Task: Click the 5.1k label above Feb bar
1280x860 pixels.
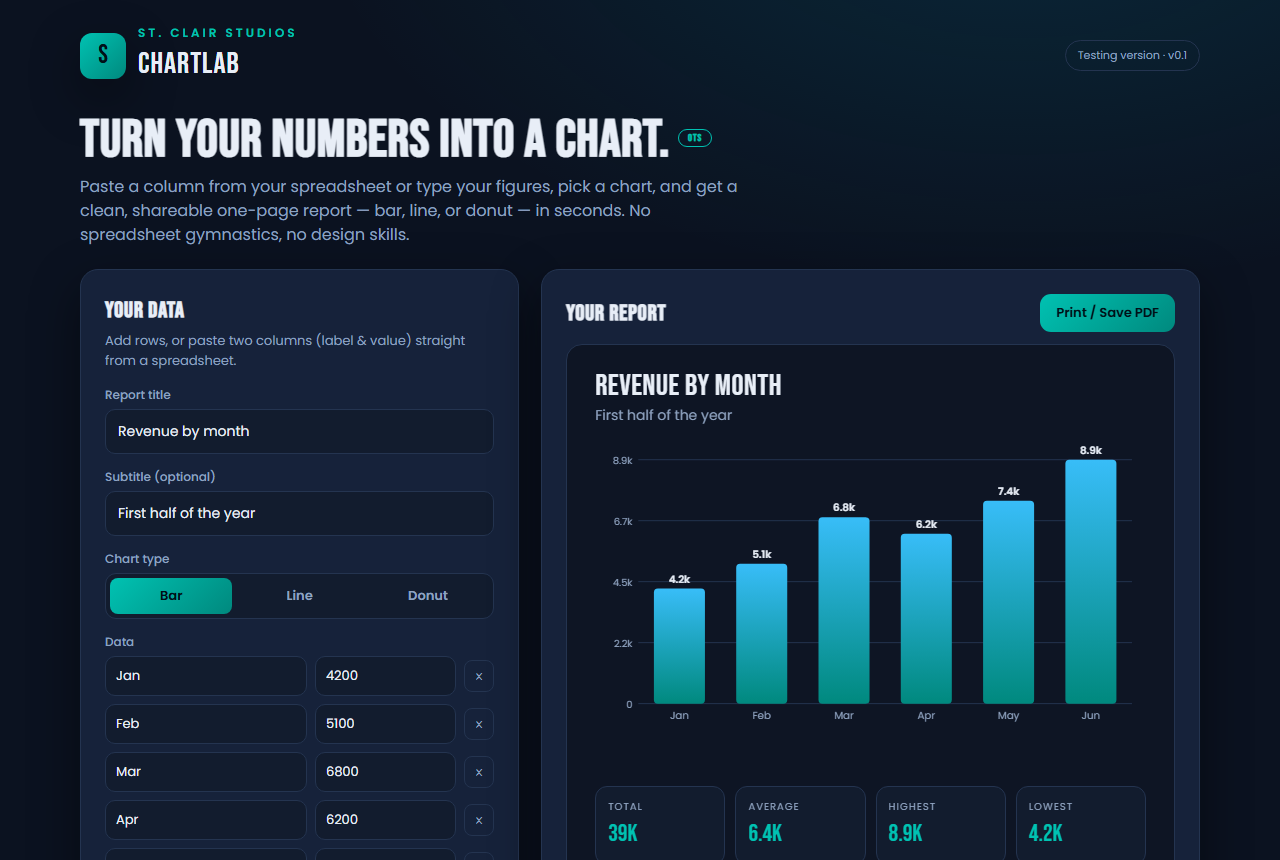Action: tap(762, 554)
